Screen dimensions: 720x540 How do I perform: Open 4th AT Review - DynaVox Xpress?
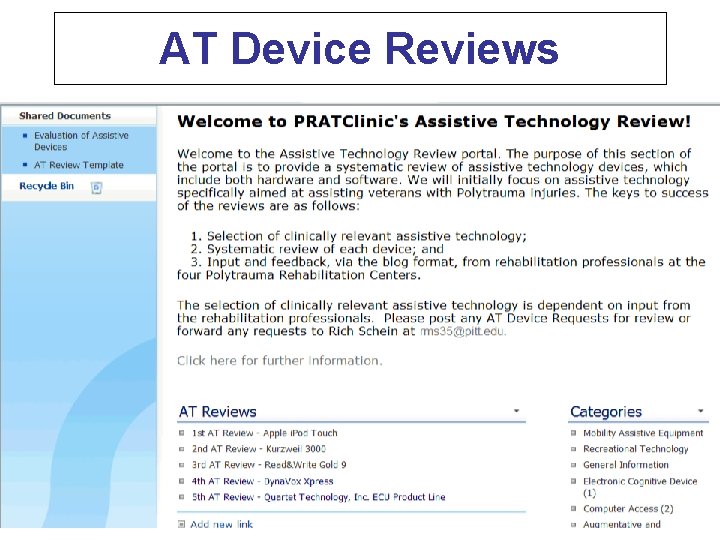pyautogui.click(x=262, y=481)
